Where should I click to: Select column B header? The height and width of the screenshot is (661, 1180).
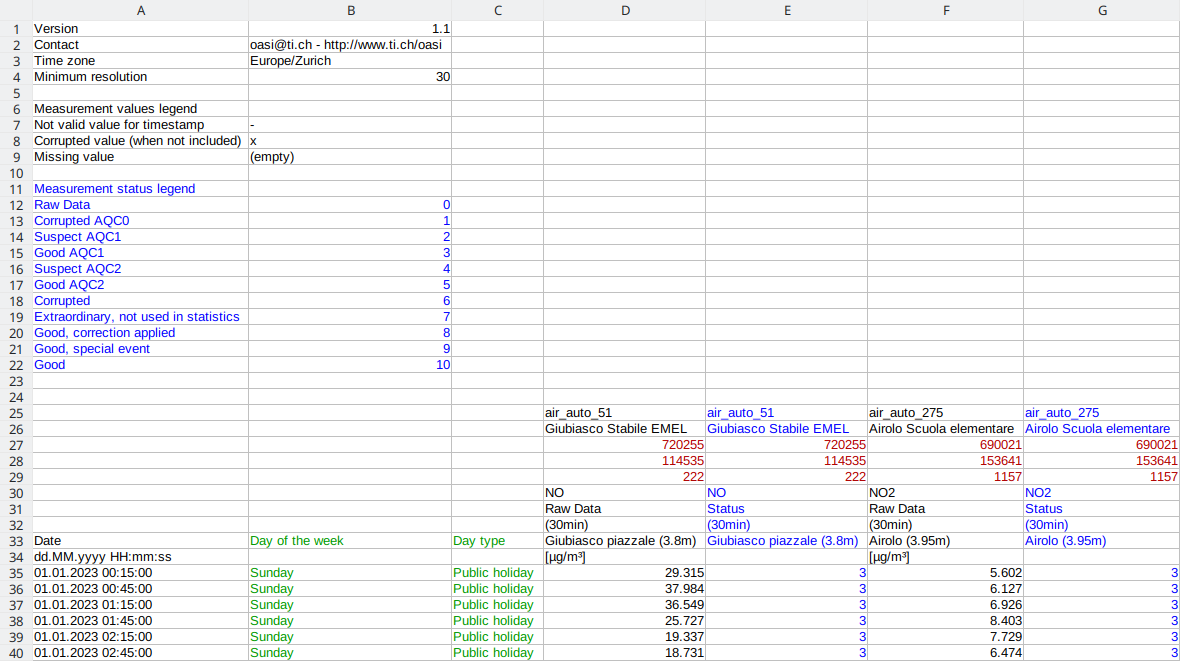(x=350, y=10)
